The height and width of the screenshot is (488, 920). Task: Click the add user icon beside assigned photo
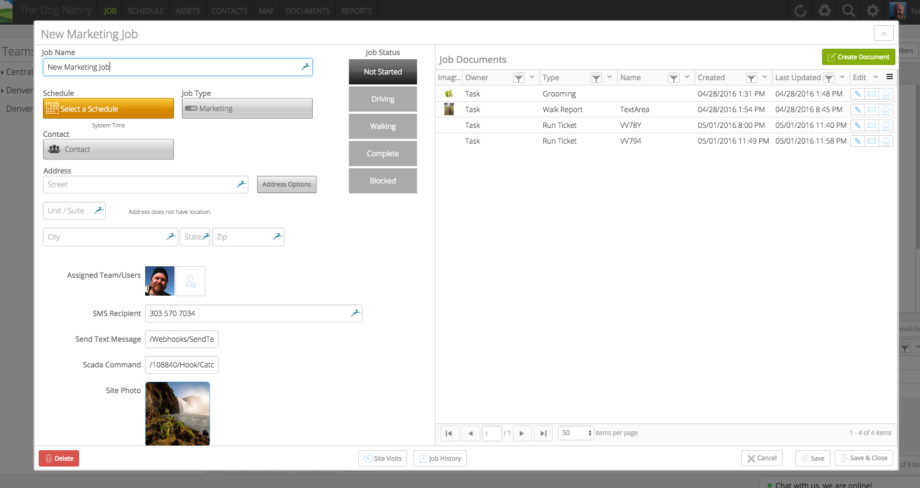click(x=190, y=282)
